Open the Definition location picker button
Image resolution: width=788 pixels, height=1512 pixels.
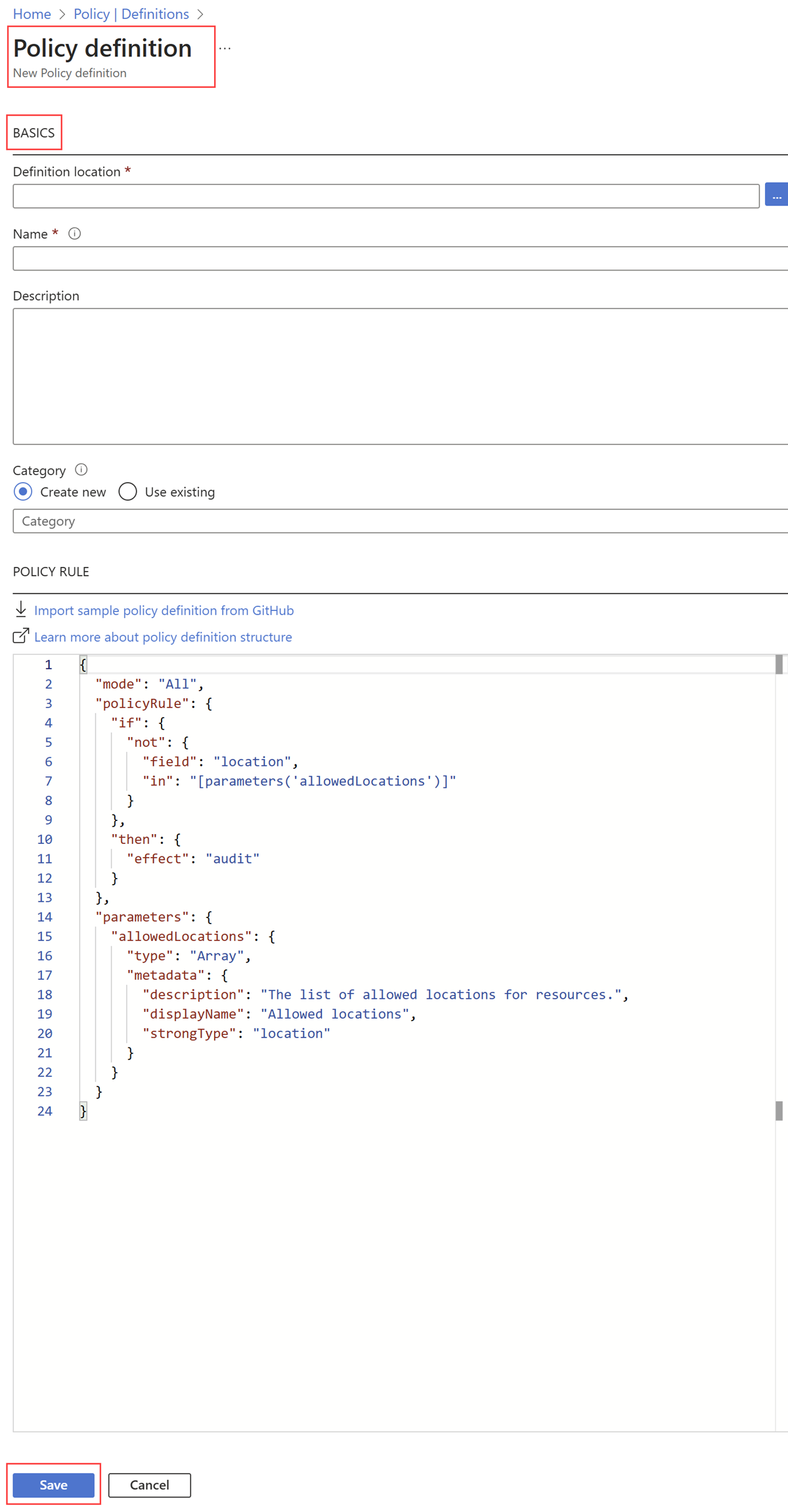tap(776, 196)
